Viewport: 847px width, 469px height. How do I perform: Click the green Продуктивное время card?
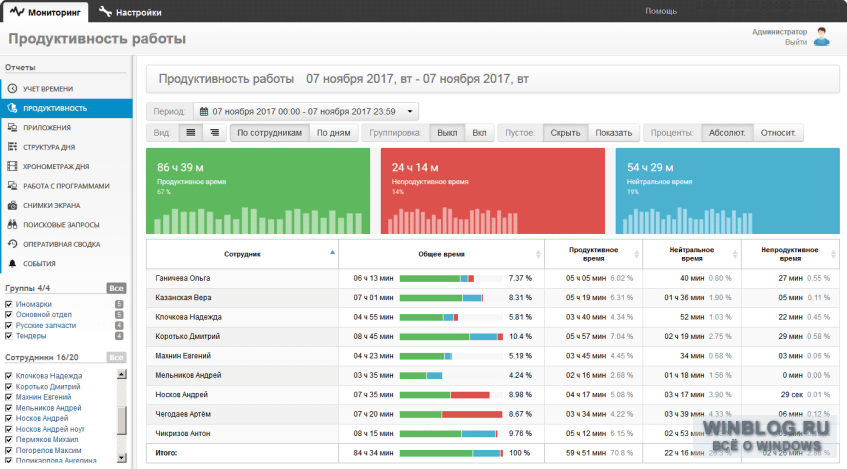point(258,191)
